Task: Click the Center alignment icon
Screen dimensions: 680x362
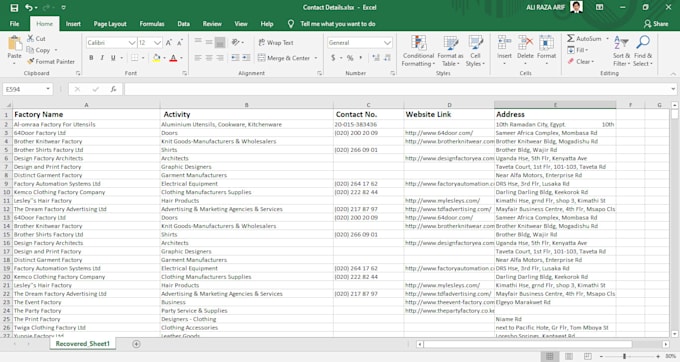Action: click(209, 58)
